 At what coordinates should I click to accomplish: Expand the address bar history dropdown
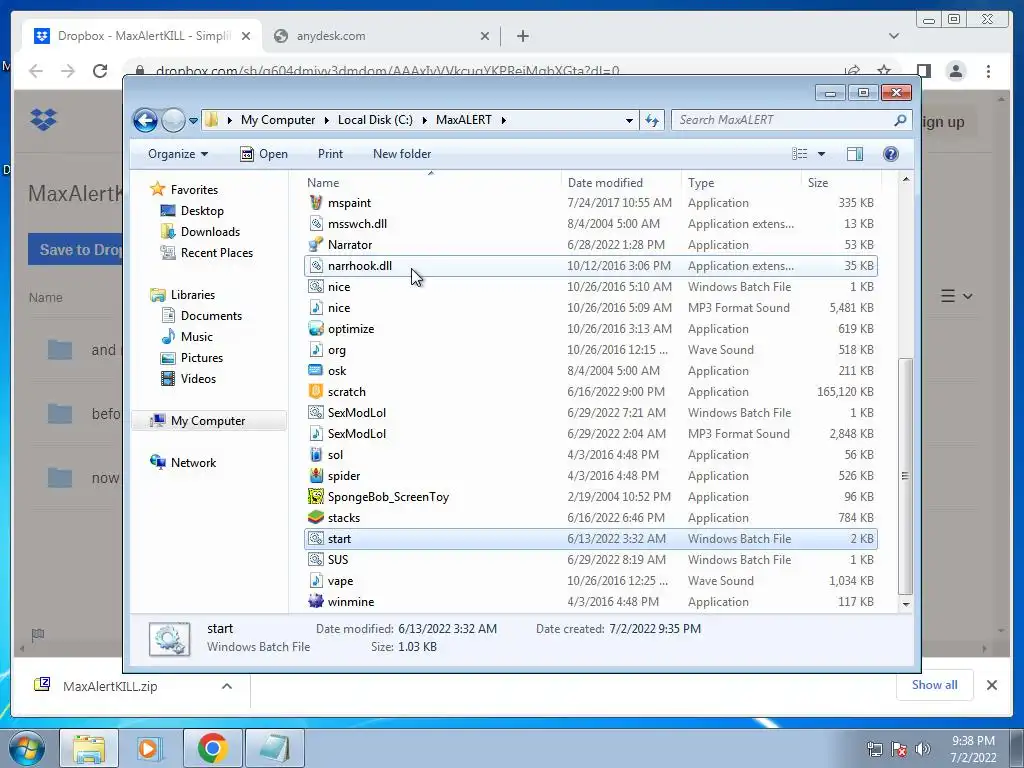(629, 120)
